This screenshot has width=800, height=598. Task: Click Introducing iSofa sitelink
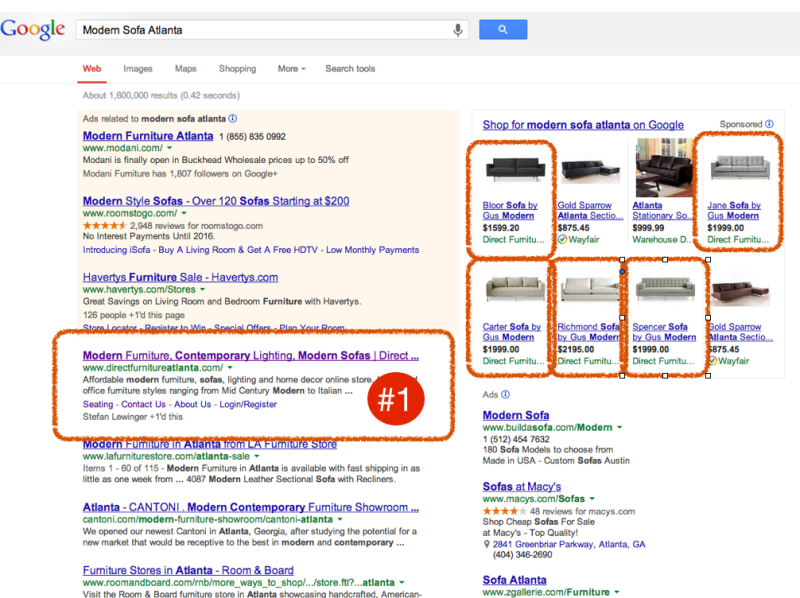click(x=116, y=250)
